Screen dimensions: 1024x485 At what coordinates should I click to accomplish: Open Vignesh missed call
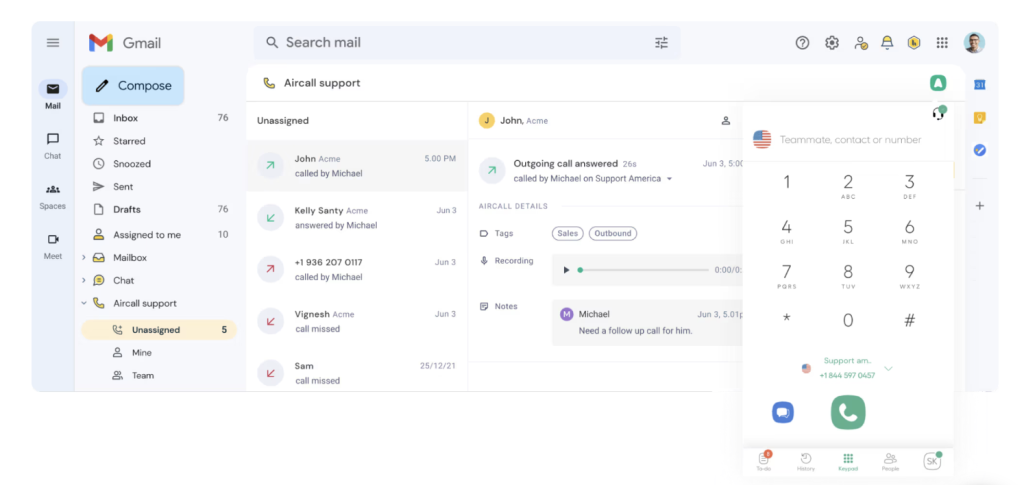pyautogui.click(x=357, y=321)
